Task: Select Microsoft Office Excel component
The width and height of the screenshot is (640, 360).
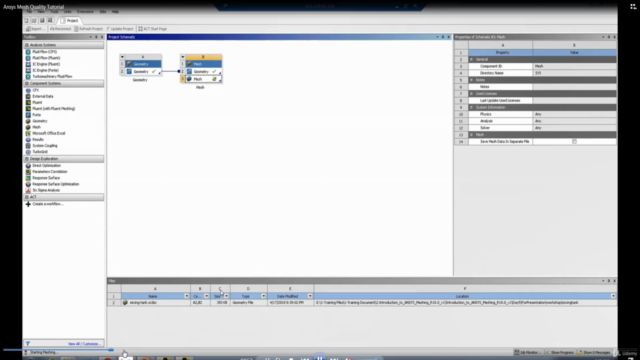Action: click(x=49, y=133)
